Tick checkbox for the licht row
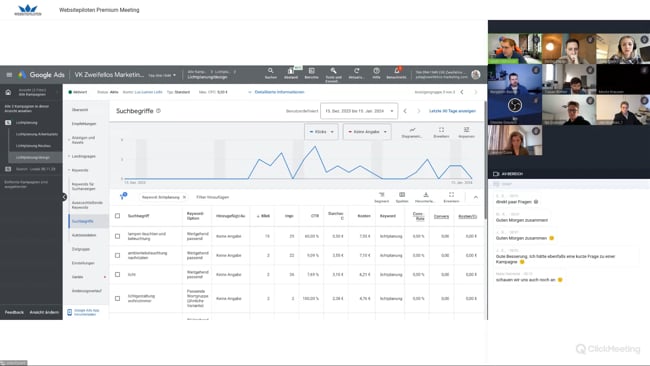This screenshot has height=366, width=650. point(117,274)
